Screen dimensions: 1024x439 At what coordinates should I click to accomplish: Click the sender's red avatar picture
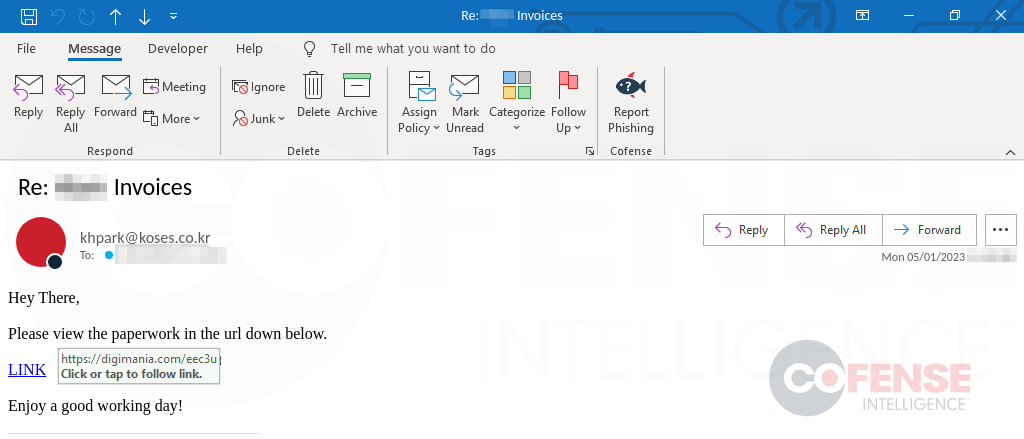click(x=40, y=242)
